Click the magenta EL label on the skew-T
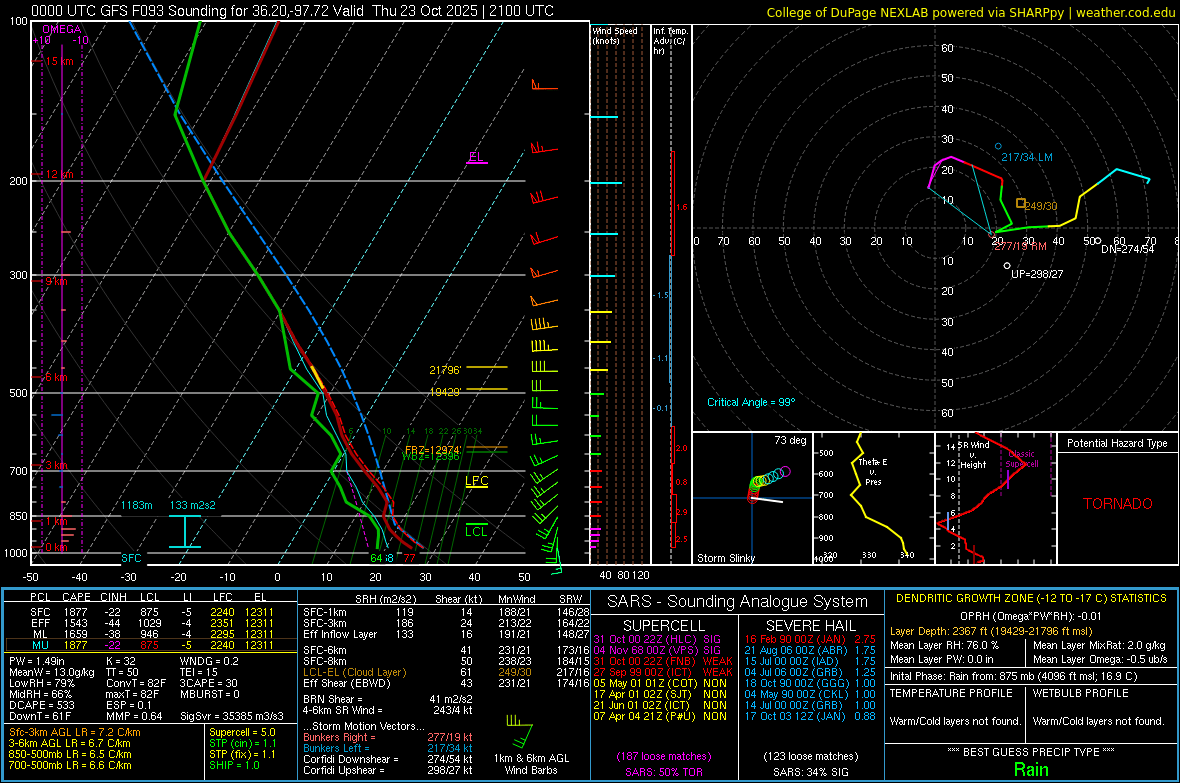 coord(476,157)
